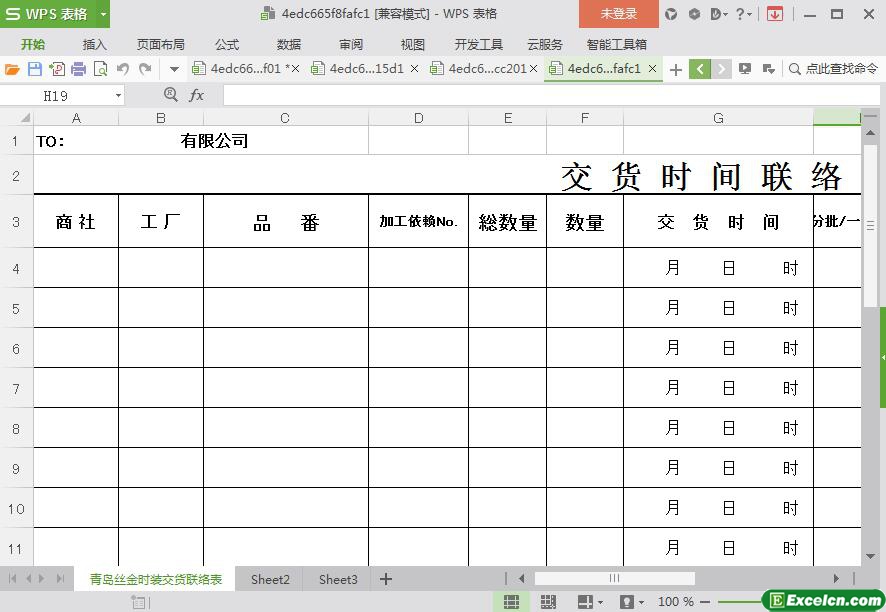This screenshot has height=612, width=886.
Task: Close the 4edc6...fafc1 document tab
Action: pyautogui.click(x=652, y=69)
